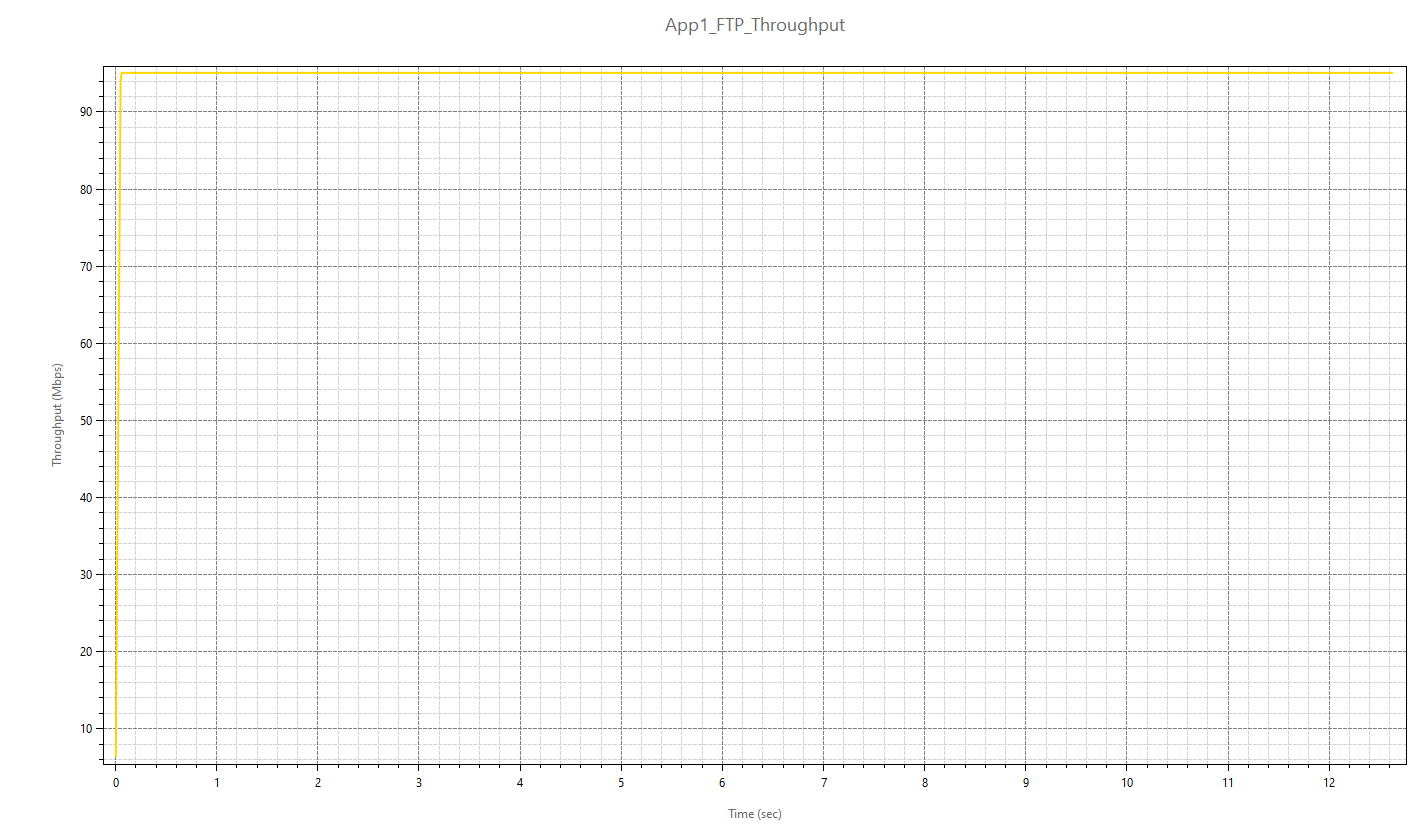Select the Time (sec) axis label
The image size is (1428, 834).
[x=755, y=813]
